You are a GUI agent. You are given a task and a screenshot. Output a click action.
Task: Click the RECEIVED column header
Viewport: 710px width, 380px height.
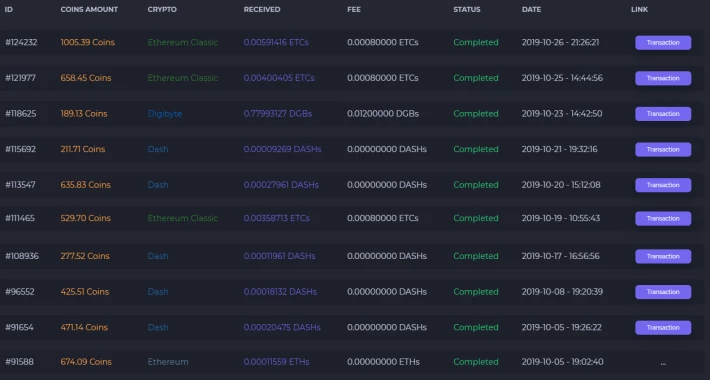[x=262, y=10]
